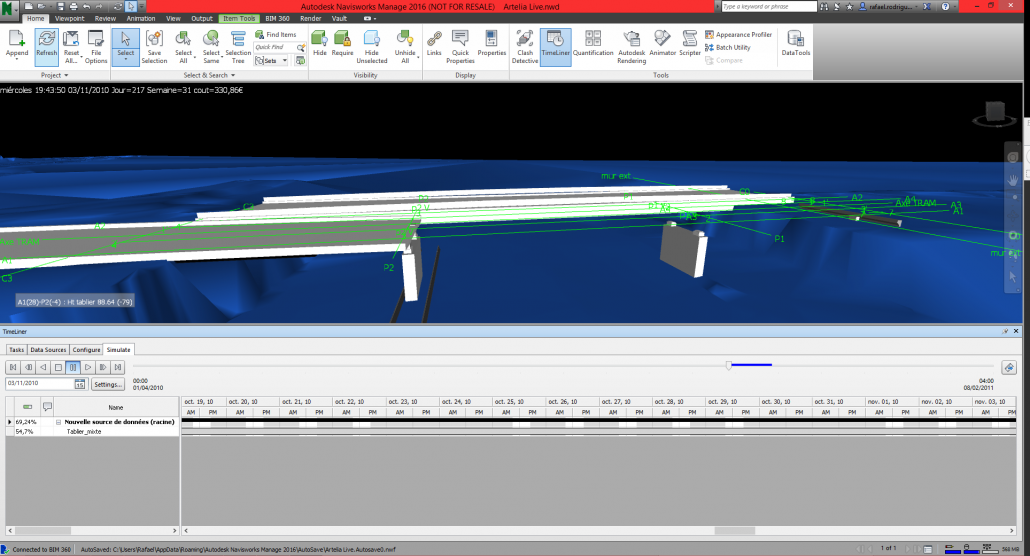
Task: Stop the TimeLiner simulation playback
Action: [x=58, y=368]
